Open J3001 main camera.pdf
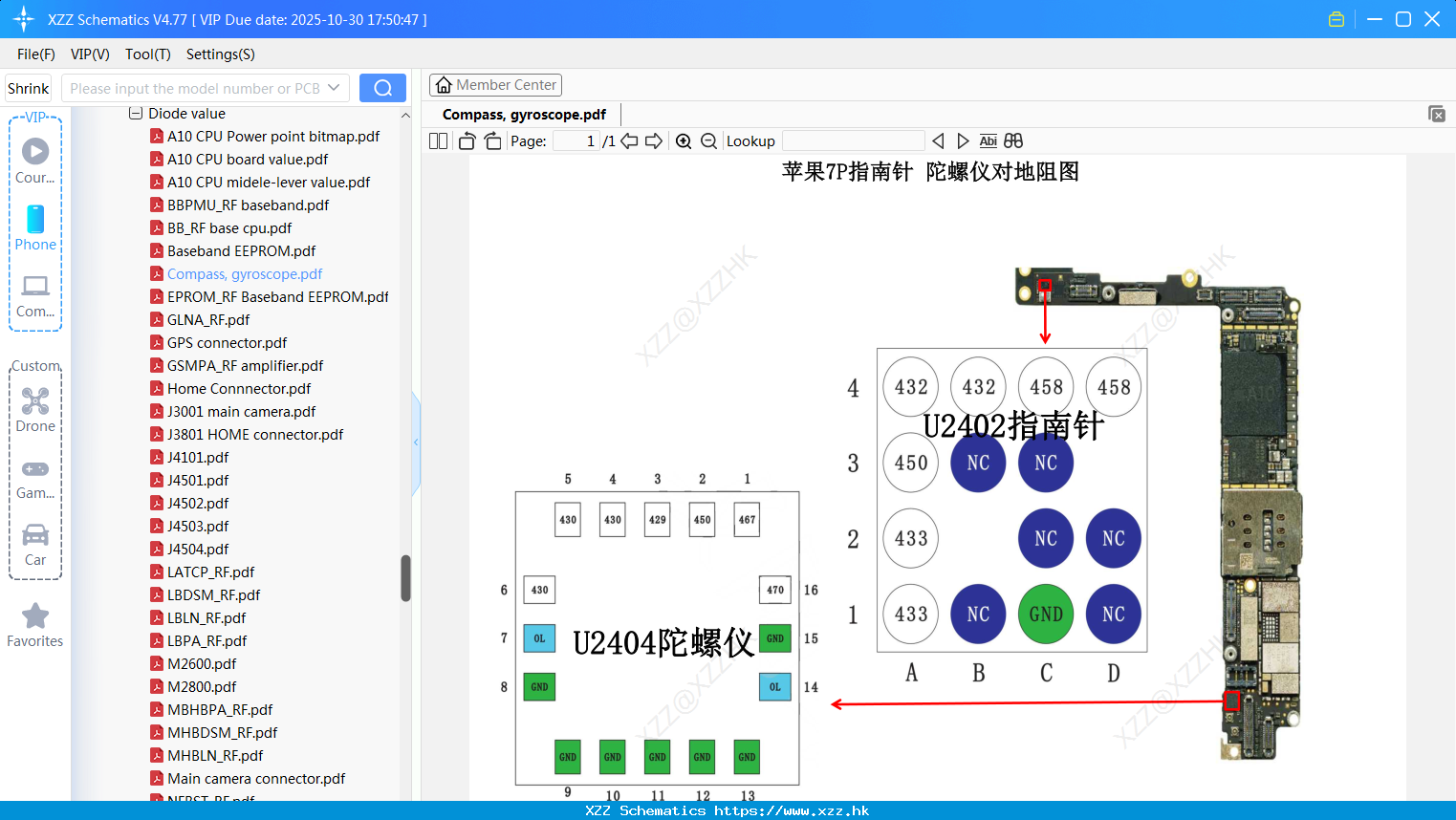1456x820 pixels. (241, 412)
